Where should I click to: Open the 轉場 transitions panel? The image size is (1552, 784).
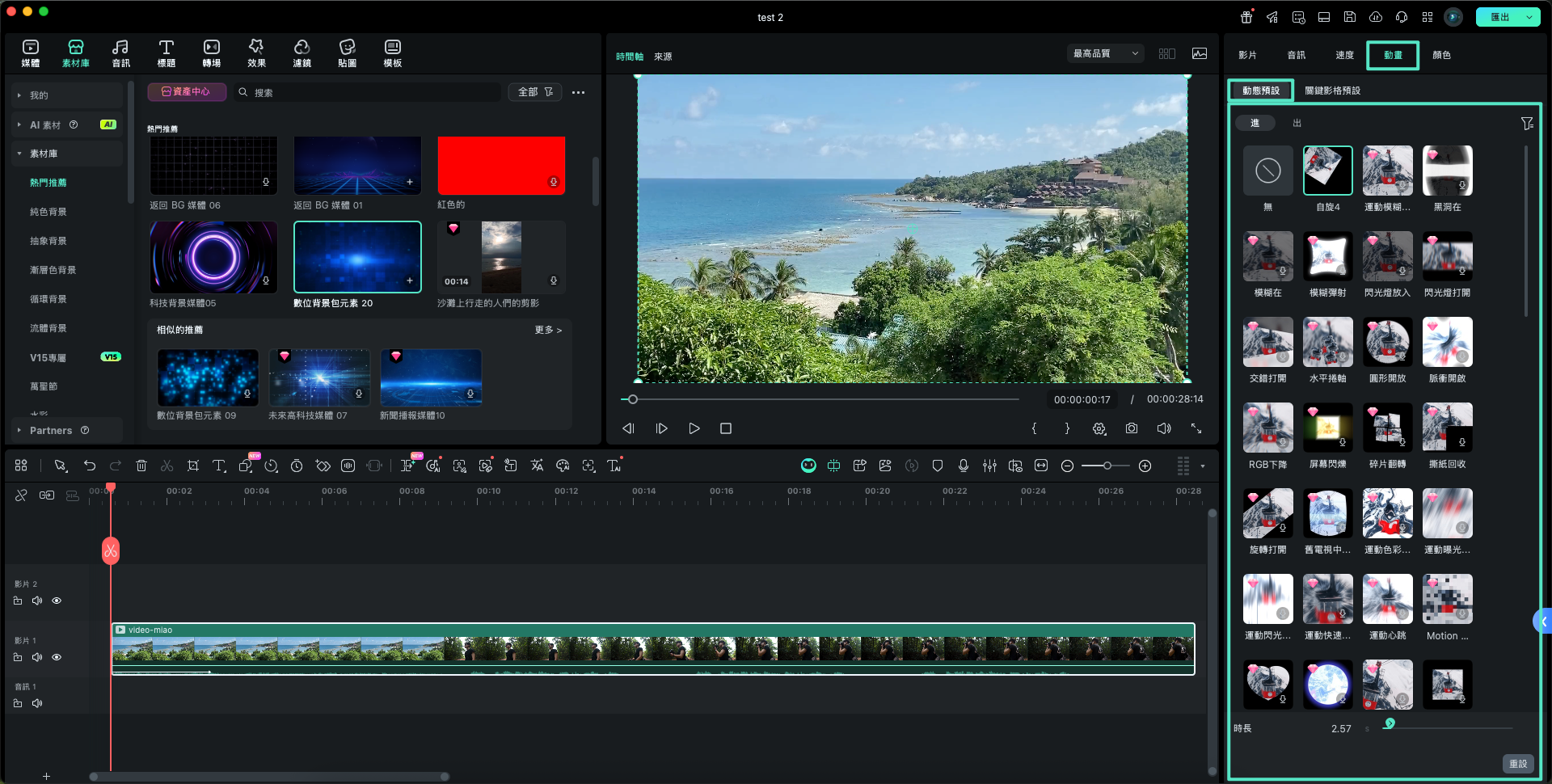(x=211, y=53)
